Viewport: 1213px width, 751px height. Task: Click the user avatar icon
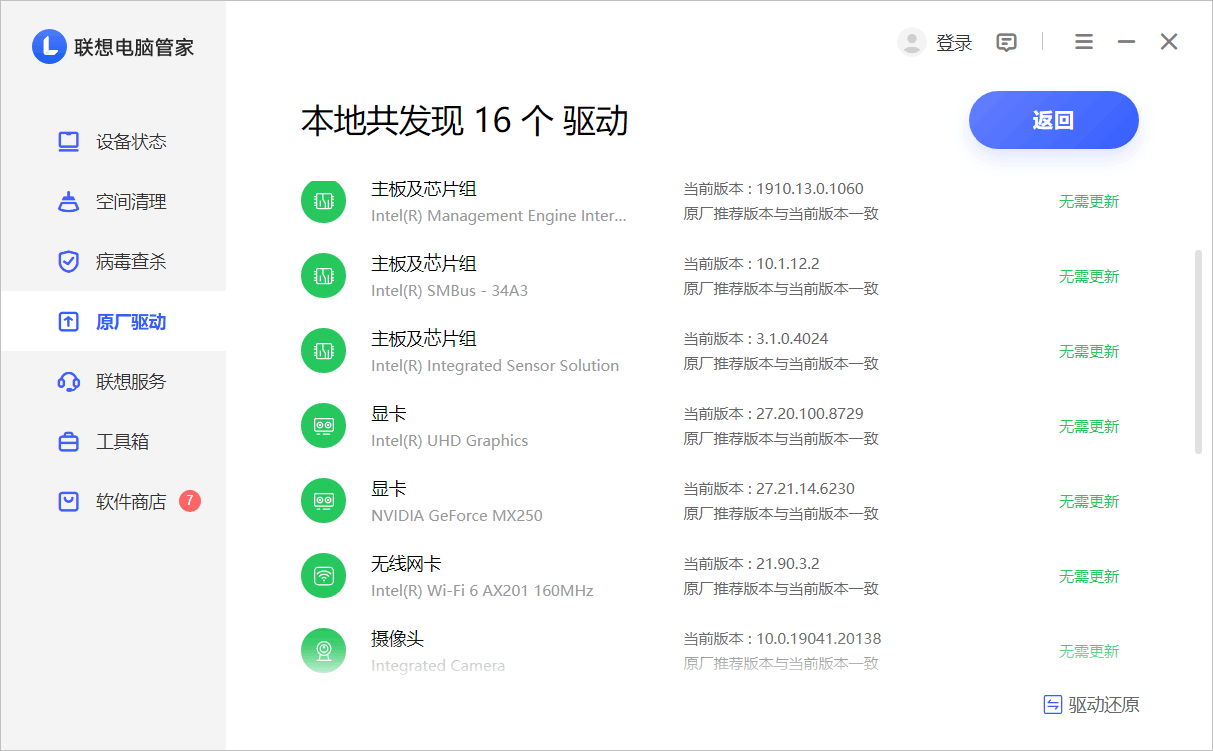[x=911, y=42]
